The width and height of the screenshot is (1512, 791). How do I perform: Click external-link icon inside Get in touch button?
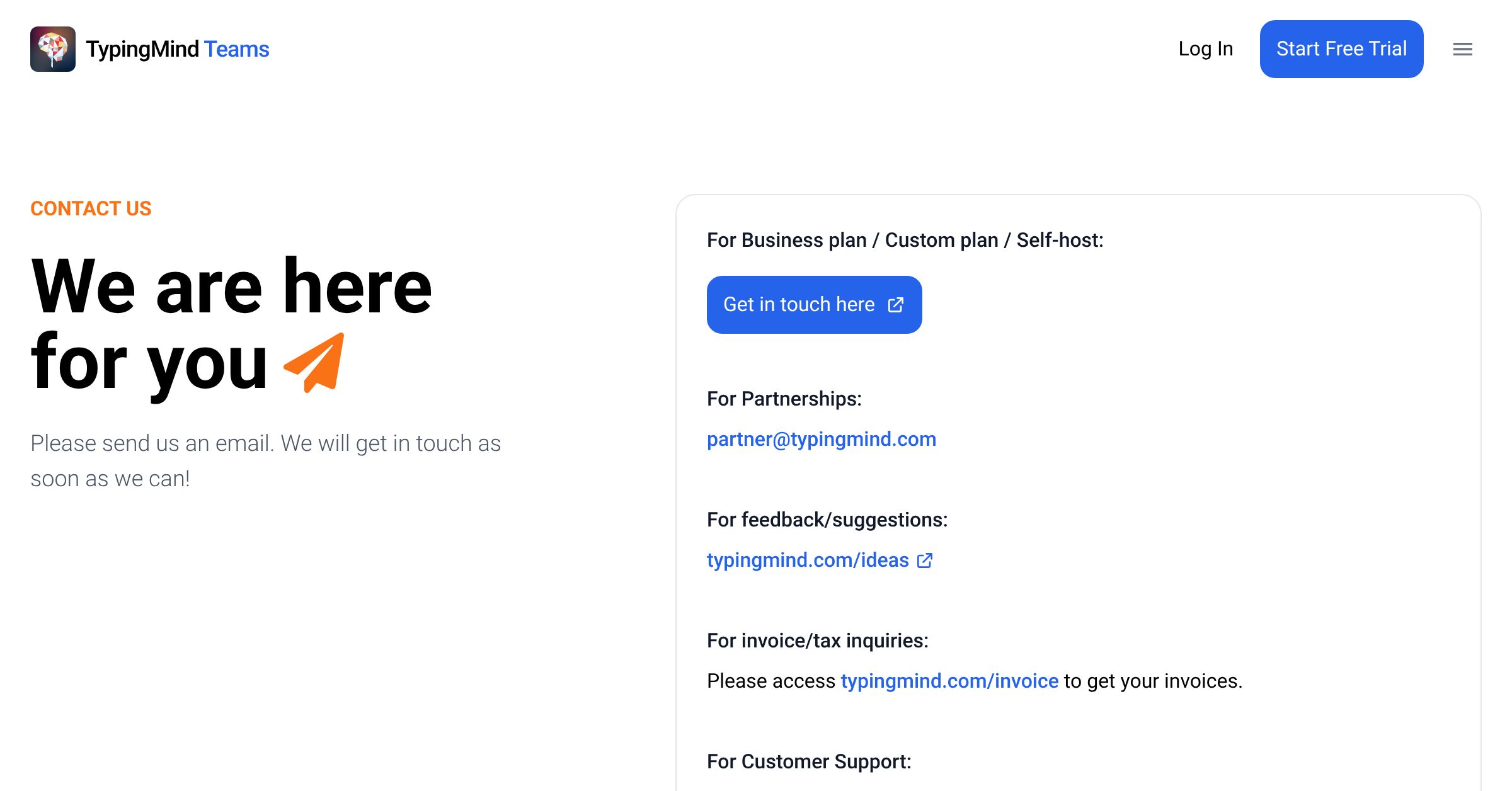pos(895,305)
